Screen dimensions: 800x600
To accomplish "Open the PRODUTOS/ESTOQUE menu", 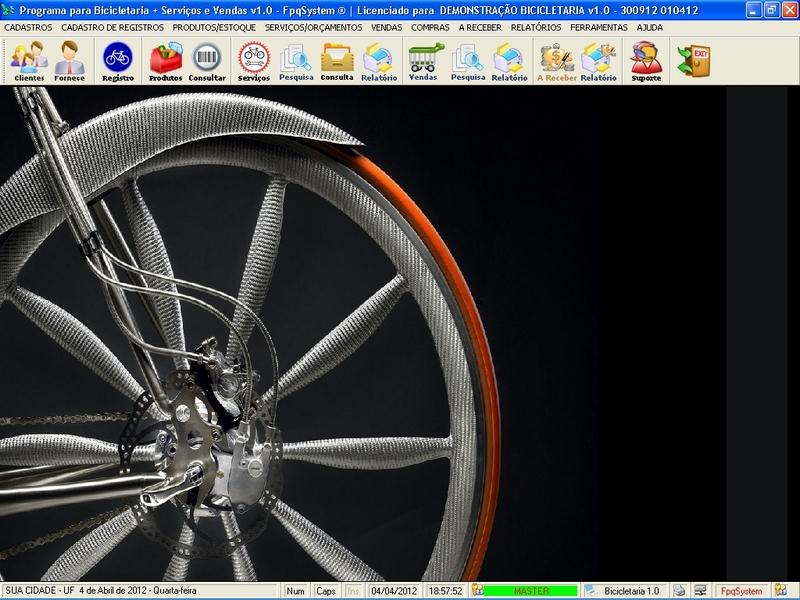I will [x=214, y=28].
